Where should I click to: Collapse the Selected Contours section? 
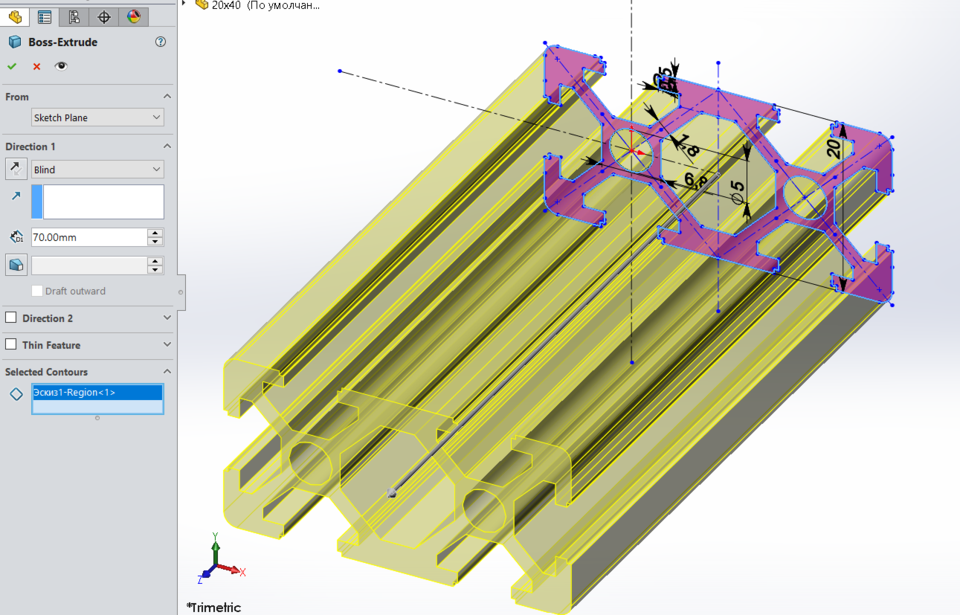point(168,371)
